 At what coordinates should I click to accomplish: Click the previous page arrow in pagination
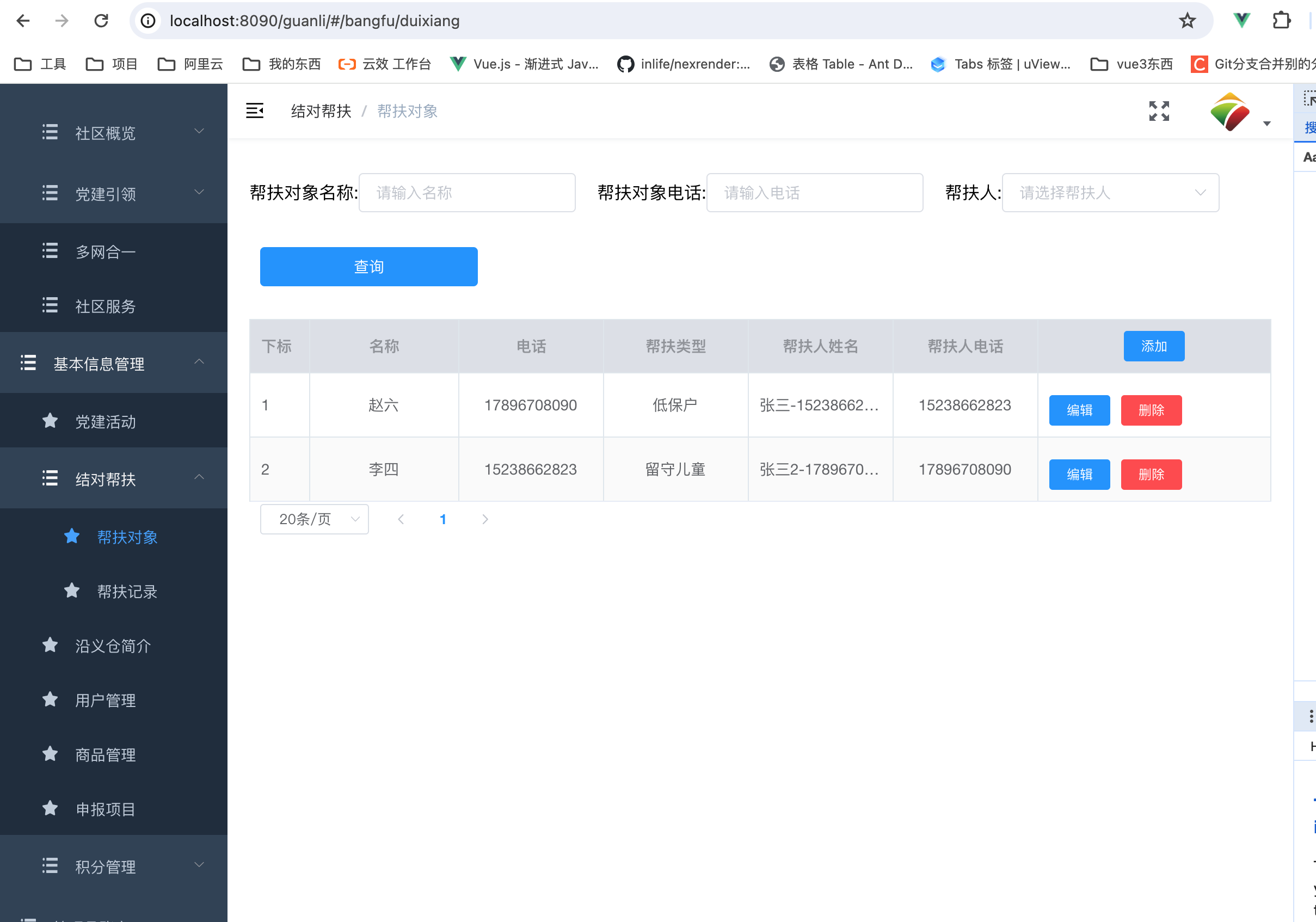[401, 519]
